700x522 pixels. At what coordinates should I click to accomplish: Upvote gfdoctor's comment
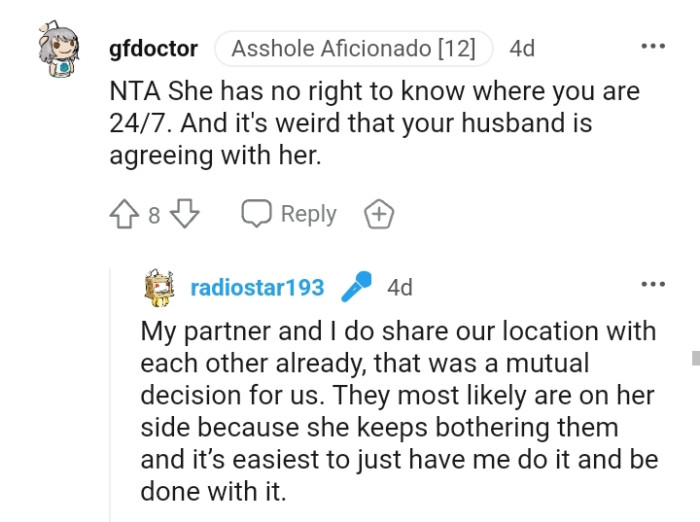coord(124,214)
